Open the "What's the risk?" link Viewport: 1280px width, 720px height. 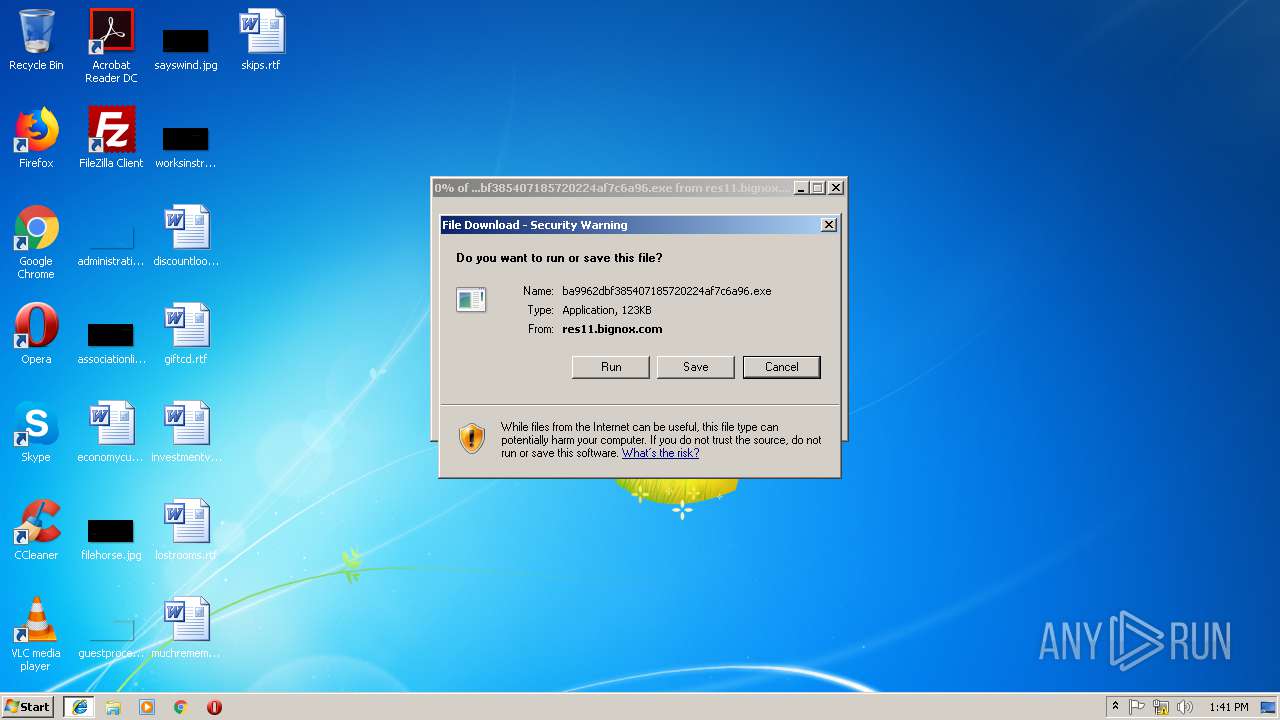pos(660,453)
